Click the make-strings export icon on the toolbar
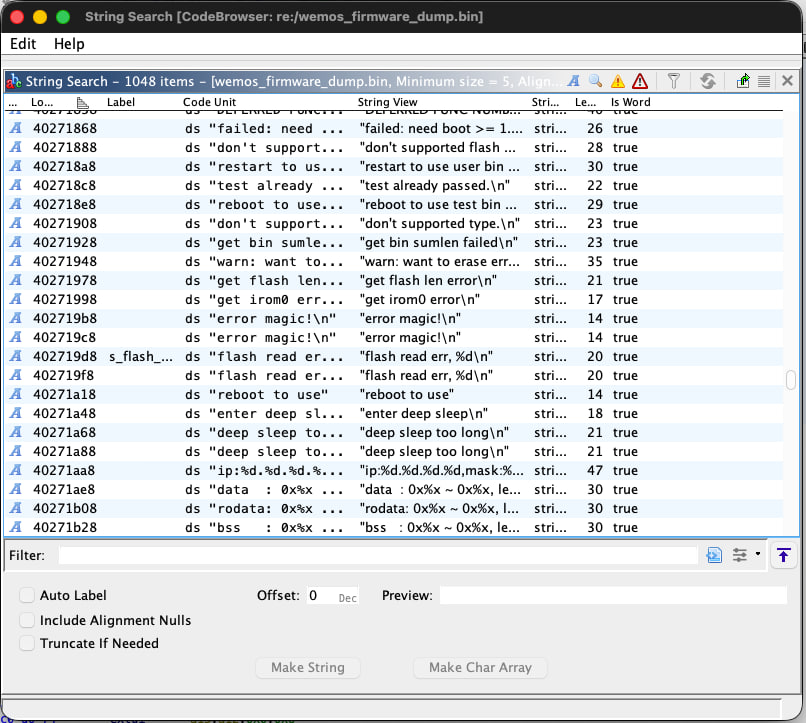The height and width of the screenshot is (723, 806). [744, 80]
